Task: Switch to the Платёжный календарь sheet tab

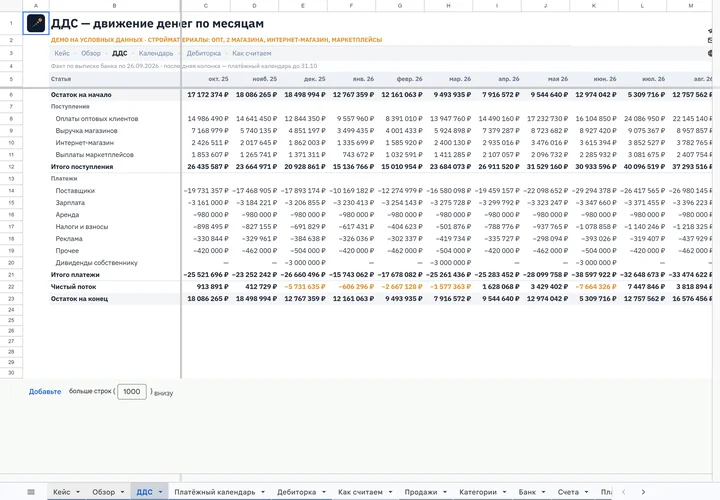Action: 214,492
